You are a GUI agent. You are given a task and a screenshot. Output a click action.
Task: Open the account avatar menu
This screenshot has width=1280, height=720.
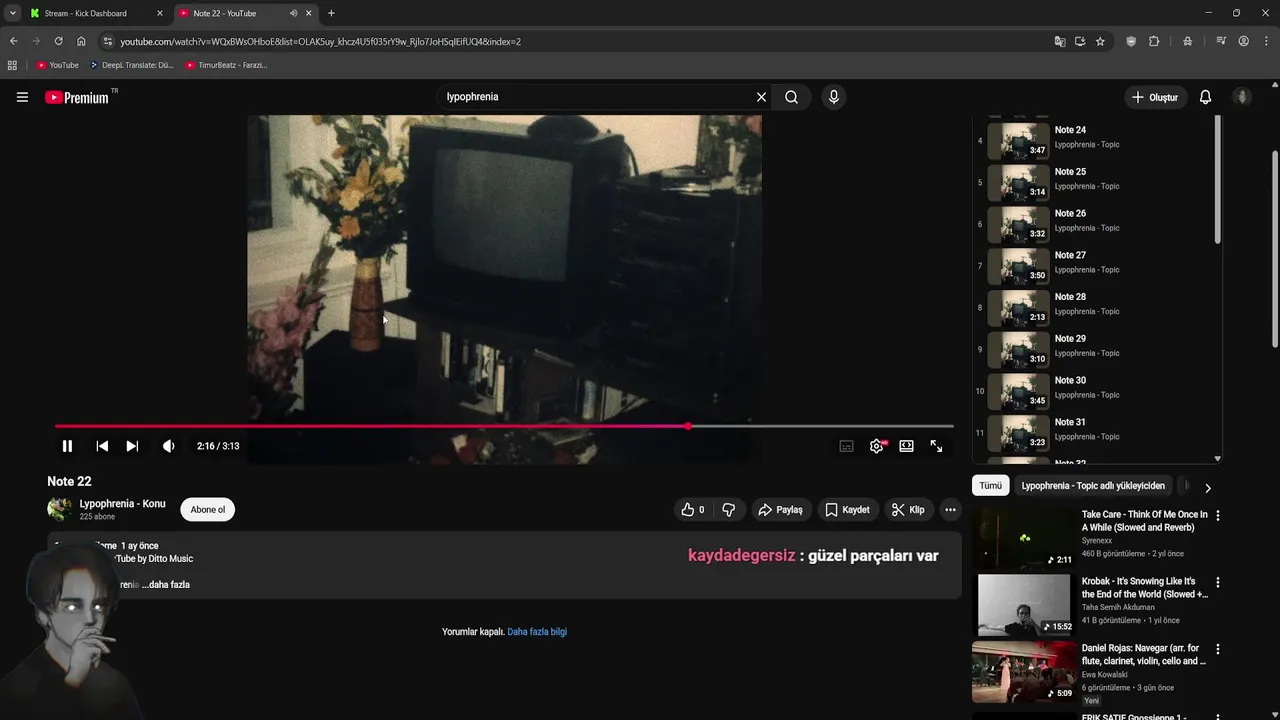[x=1242, y=97]
